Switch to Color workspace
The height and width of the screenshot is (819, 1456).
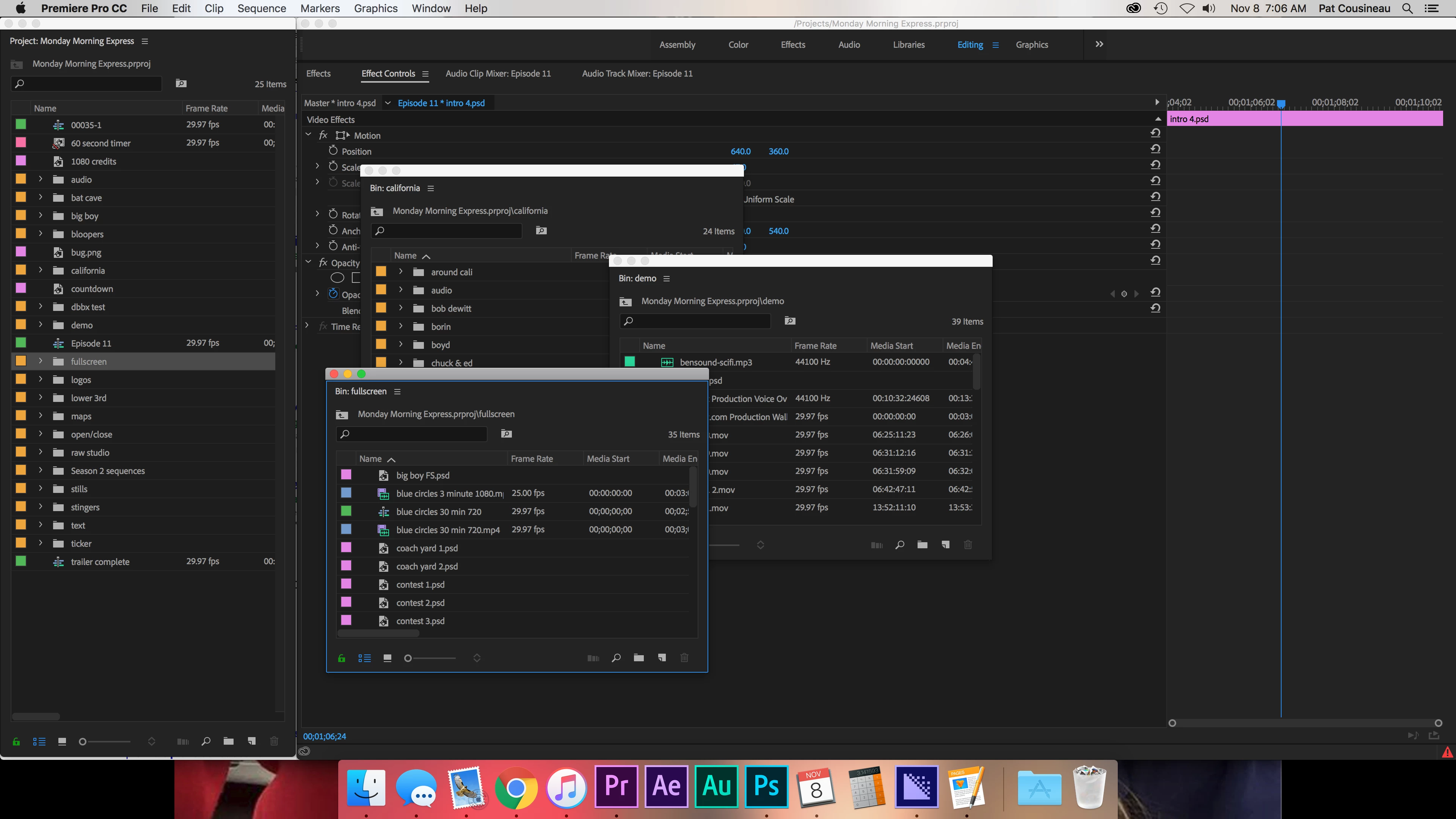[x=737, y=45]
